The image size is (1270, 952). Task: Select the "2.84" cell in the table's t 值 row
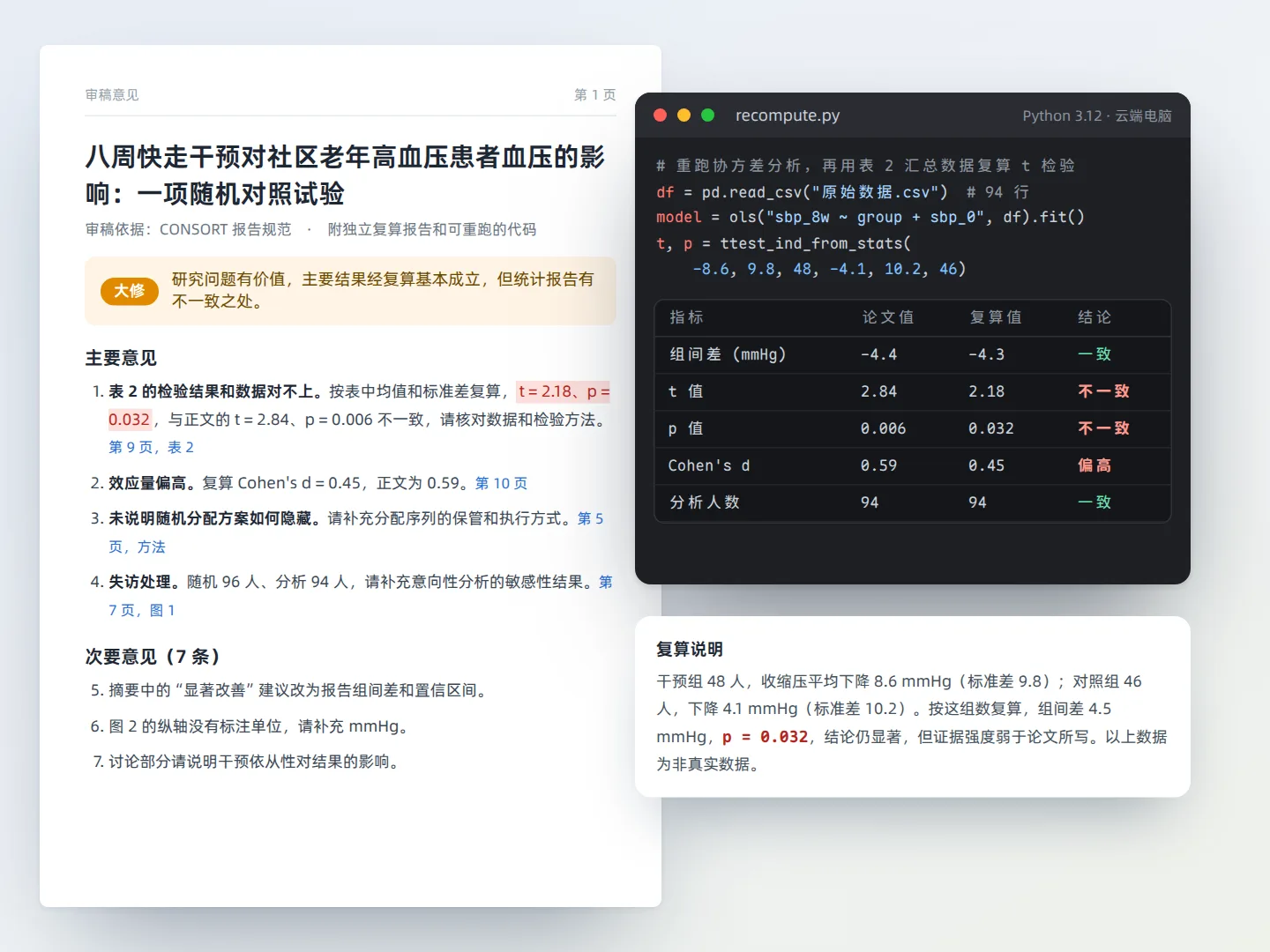[x=879, y=391]
